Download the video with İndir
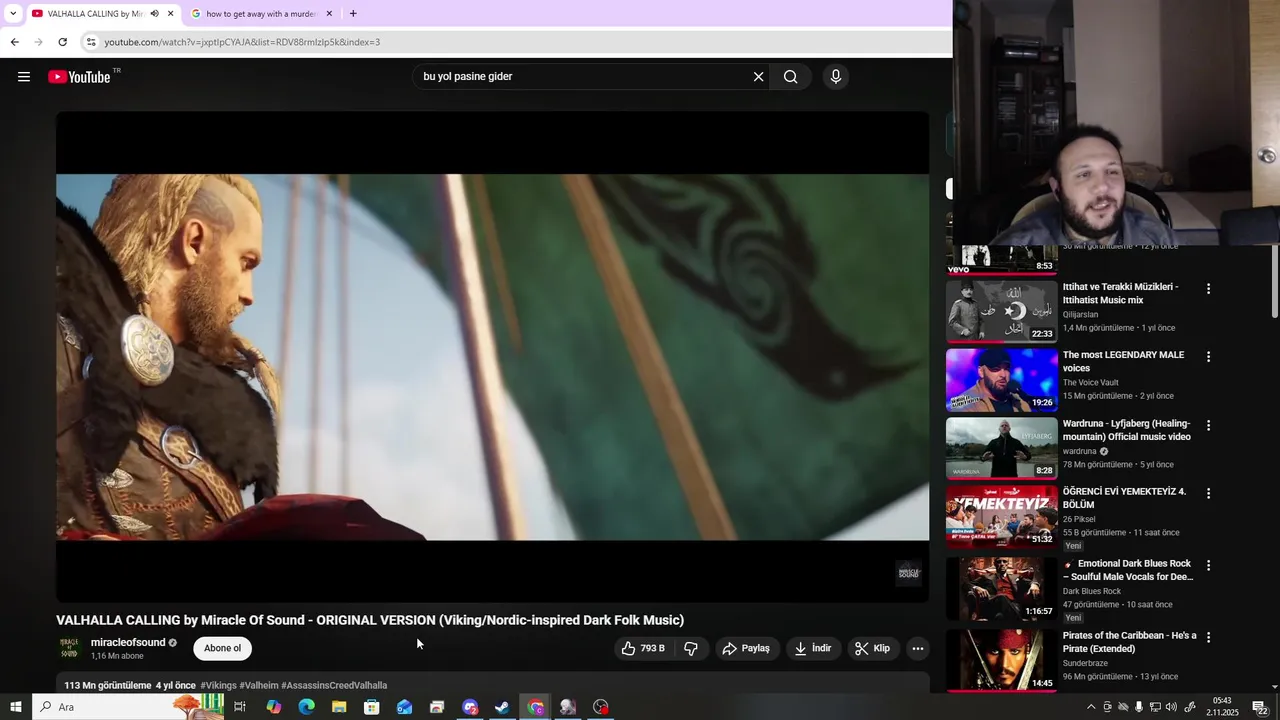This screenshot has height=720, width=1280. pyautogui.click(x=813, y=648)
